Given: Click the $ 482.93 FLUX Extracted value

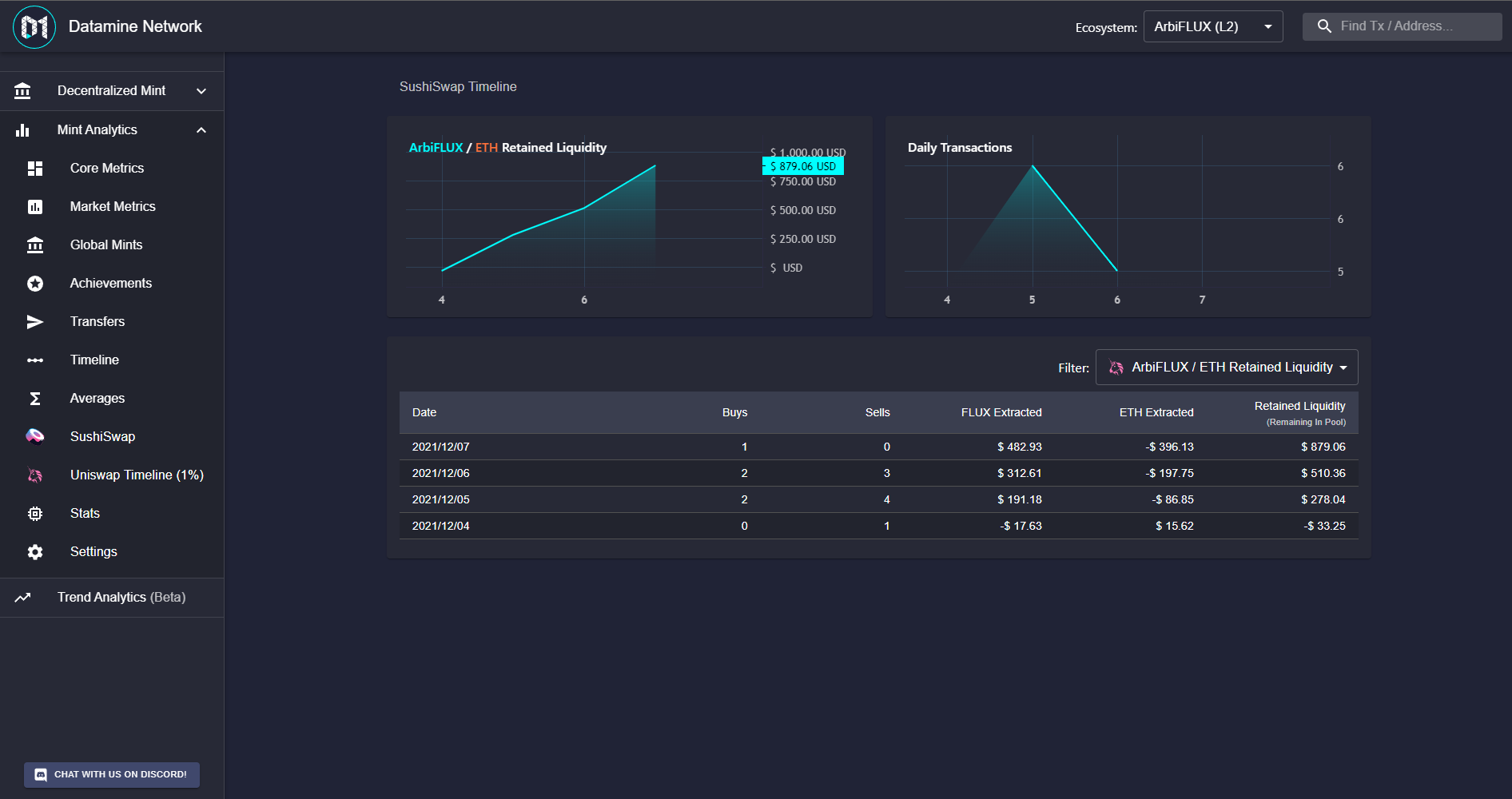Looking at the screenshot, I should [1020, 447].
